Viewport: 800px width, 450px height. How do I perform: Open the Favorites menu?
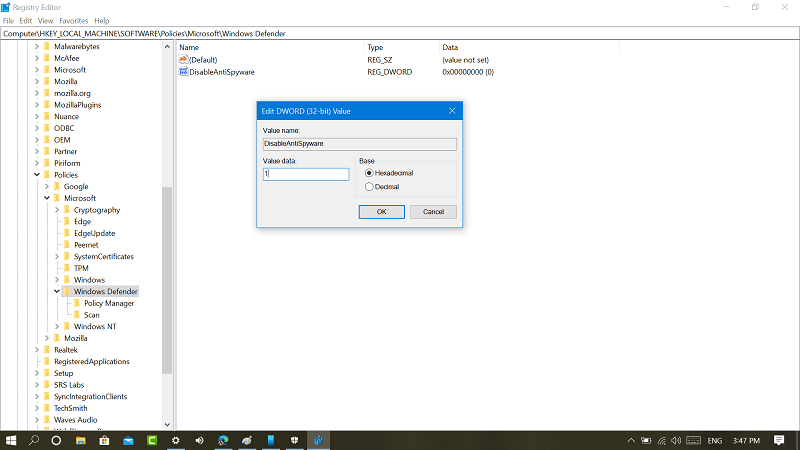tap(73, 21)
